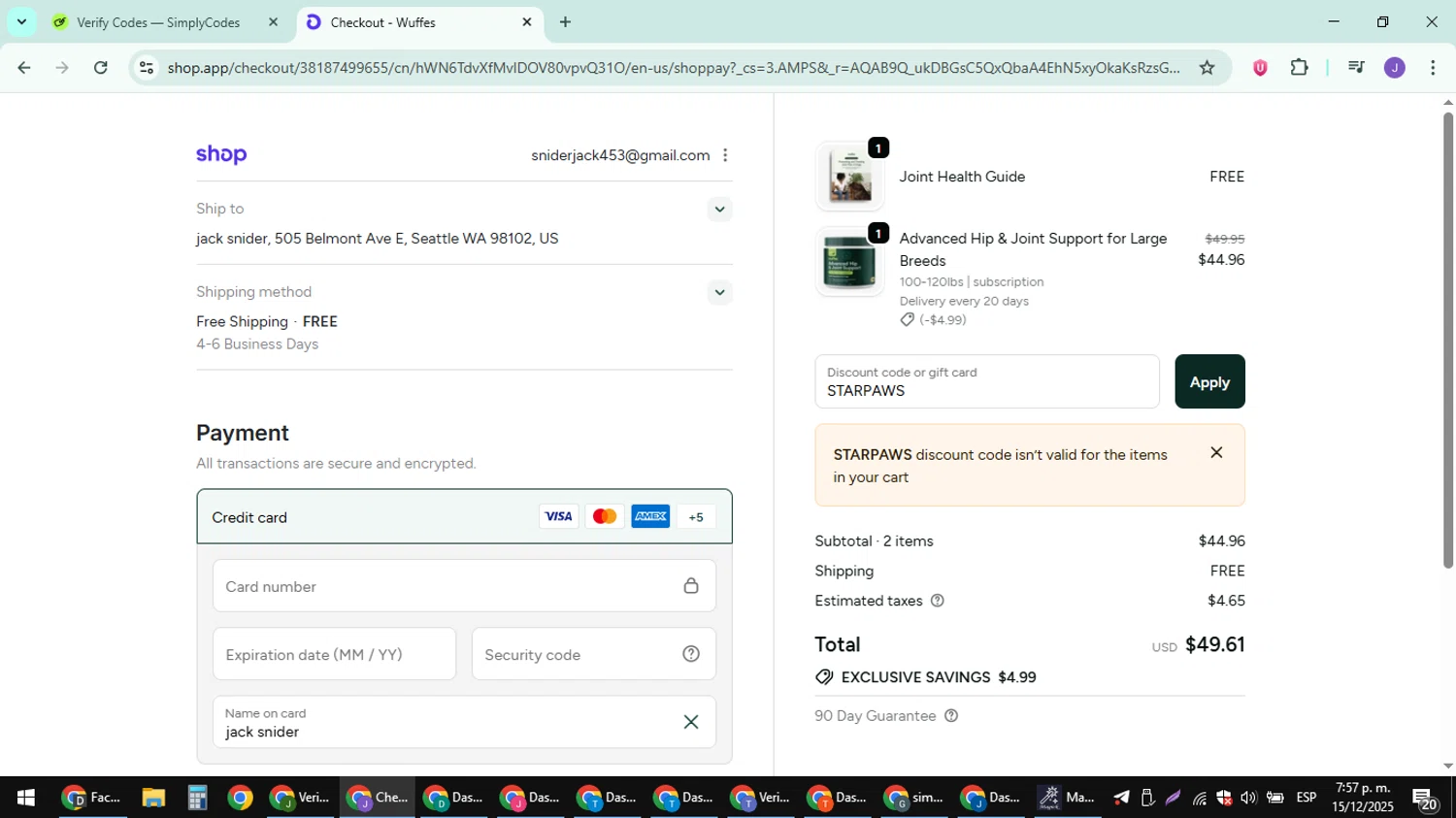Show more card brands with +5 badge
The image size is (1456, 818).
coord(696,517)
